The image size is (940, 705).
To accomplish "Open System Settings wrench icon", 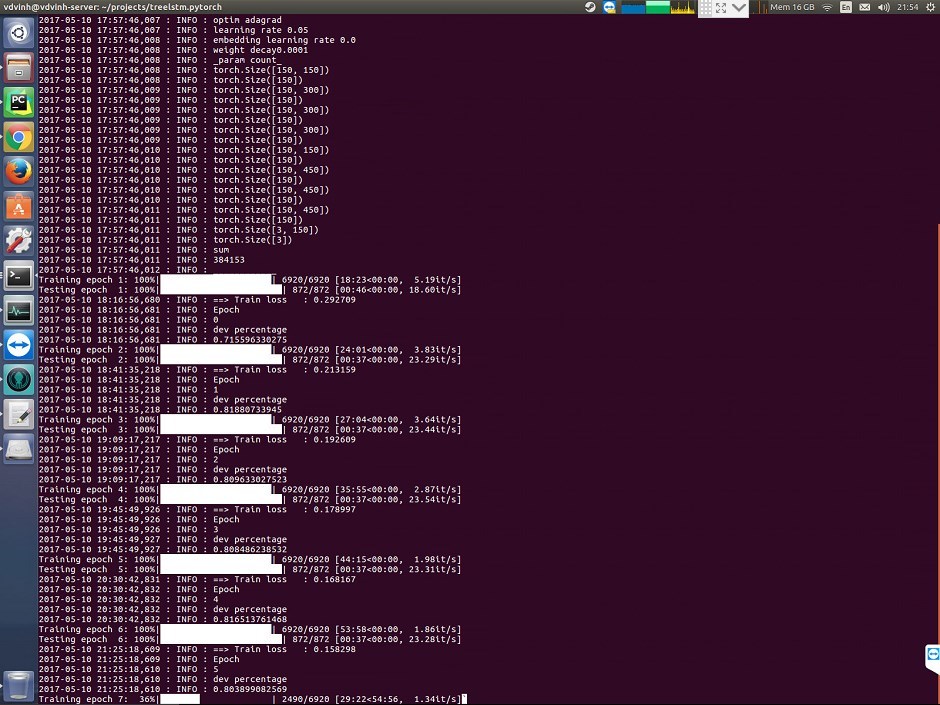I will [18, 241].
